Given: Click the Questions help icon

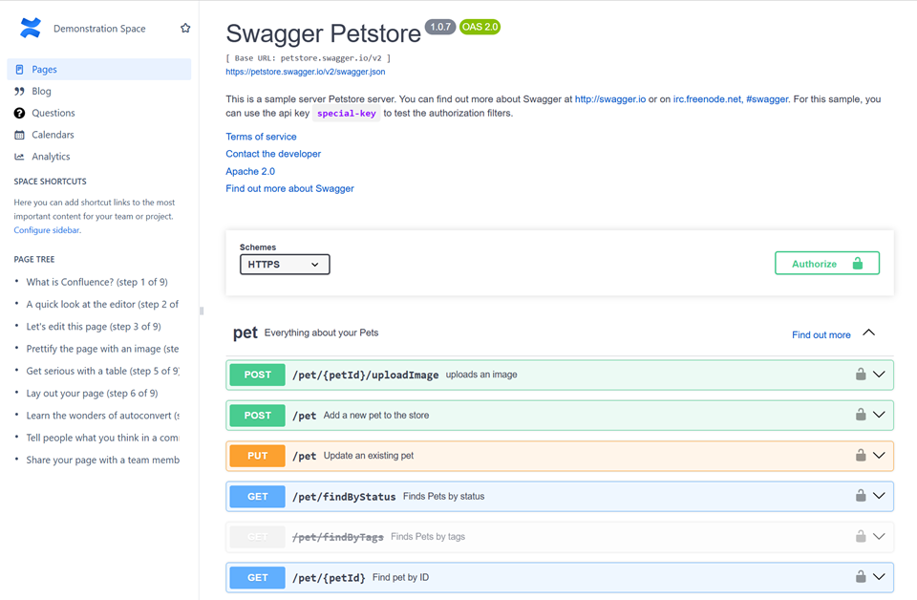Looking at the screenshot, I should 19,113.
